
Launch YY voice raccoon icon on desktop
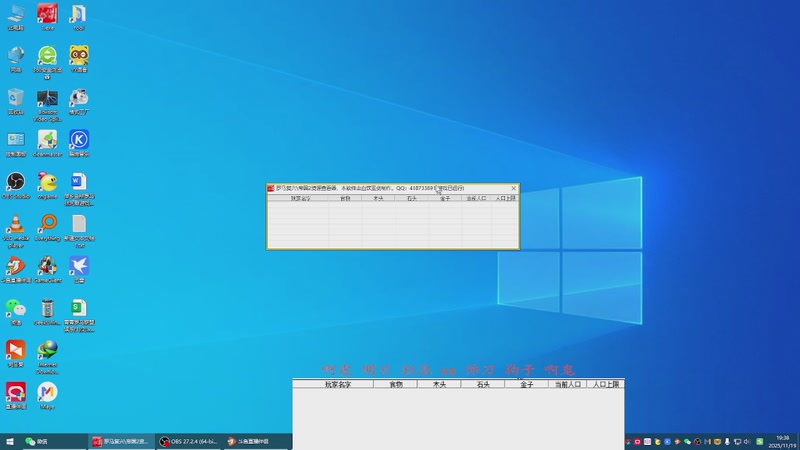coord(79,59)
